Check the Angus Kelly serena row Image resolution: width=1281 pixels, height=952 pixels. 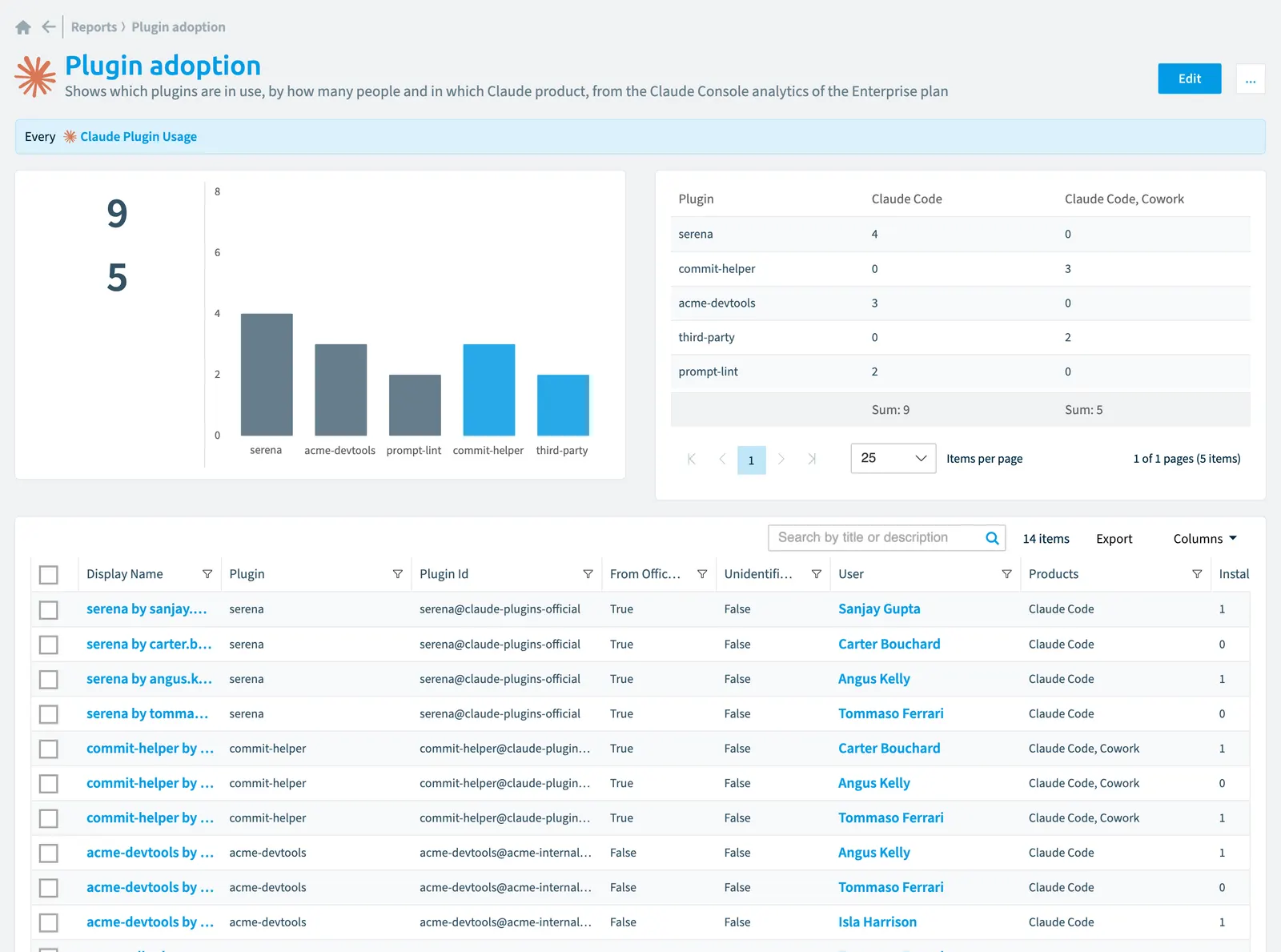49,680
